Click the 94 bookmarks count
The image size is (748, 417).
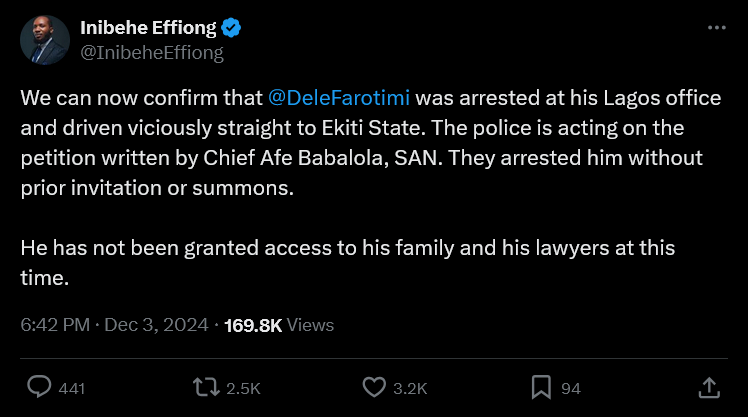571,388
